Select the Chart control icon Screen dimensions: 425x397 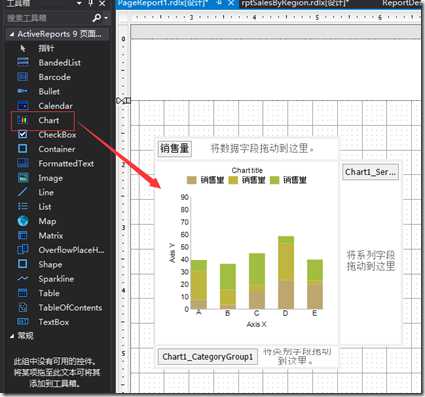(23, 120)
